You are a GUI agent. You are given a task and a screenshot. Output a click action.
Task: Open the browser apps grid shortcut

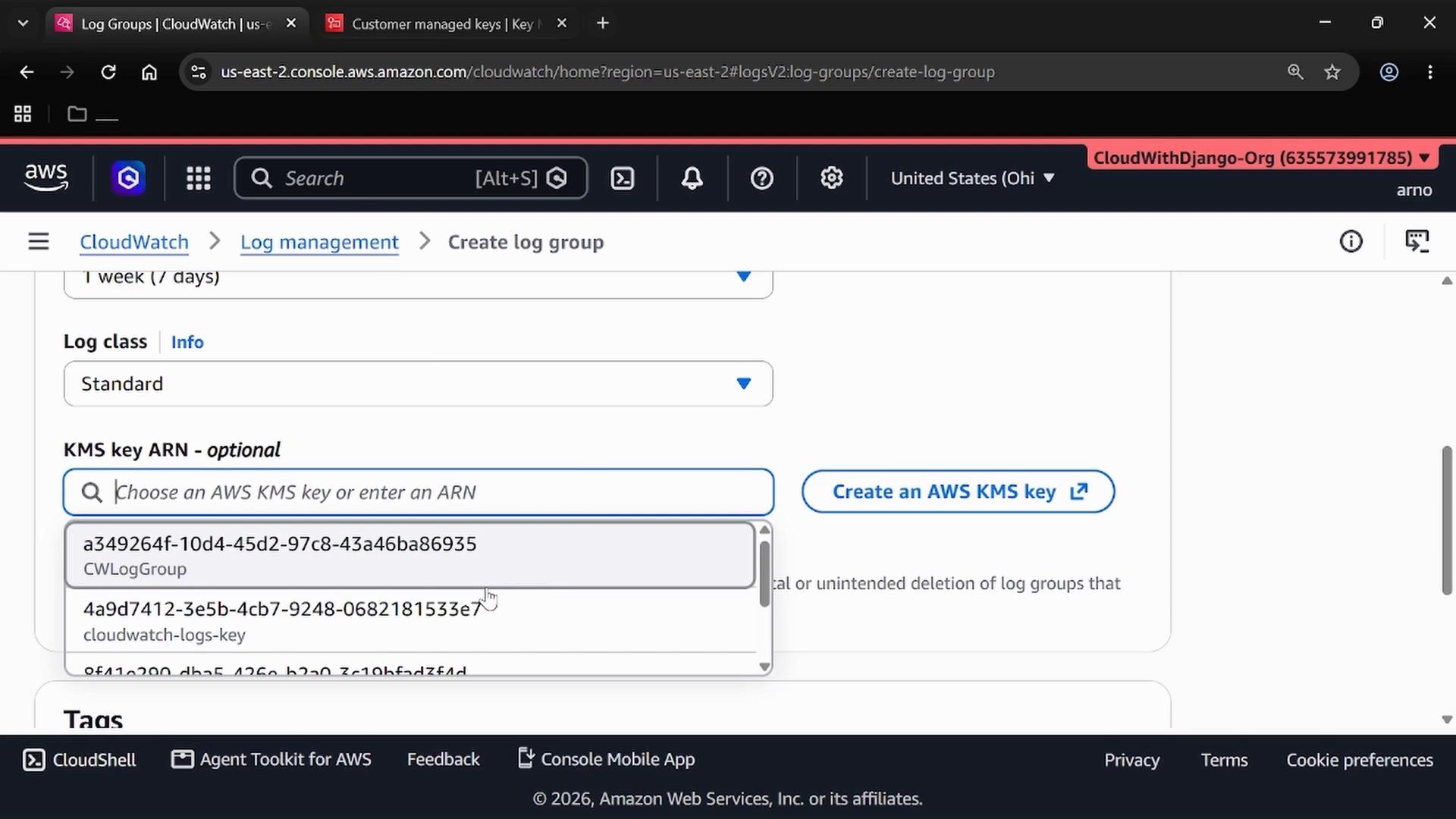23,114
